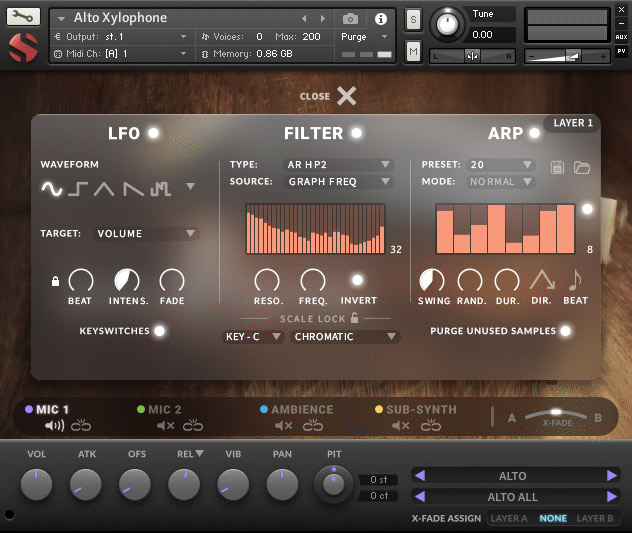Set the ARP beat note value
Image resolution: width=632 pixels, height=533 pixels.
click(575, 280)
